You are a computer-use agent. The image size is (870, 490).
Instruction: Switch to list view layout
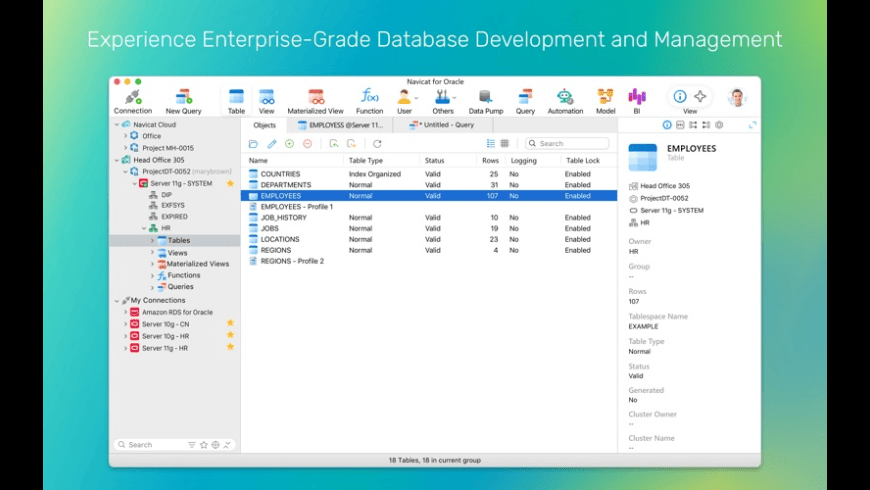click(x=490, y=143)
